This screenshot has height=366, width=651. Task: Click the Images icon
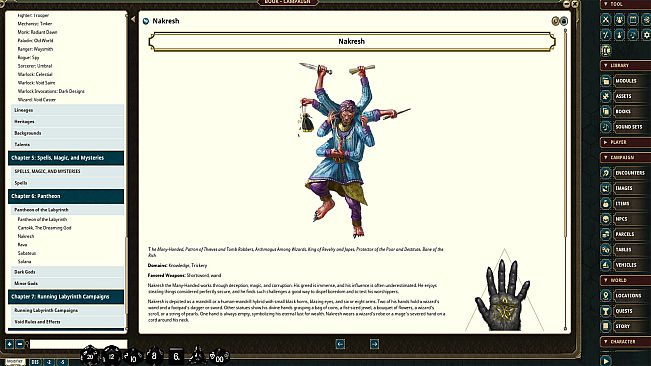pos(606,188)
